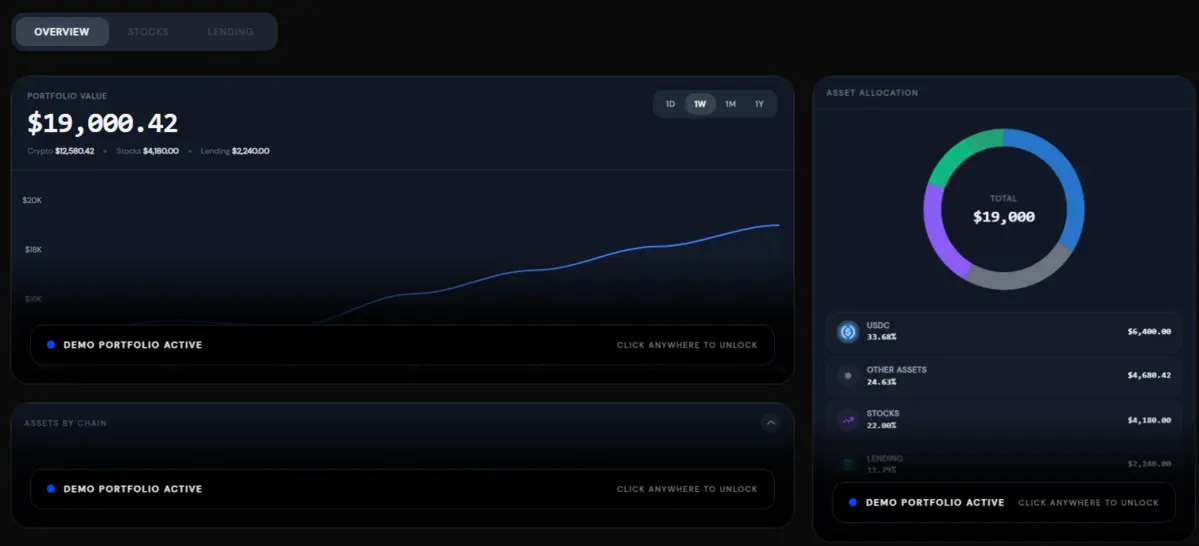Click the green segment of donut chart
1199x546 pixels.
pos(960,155)
